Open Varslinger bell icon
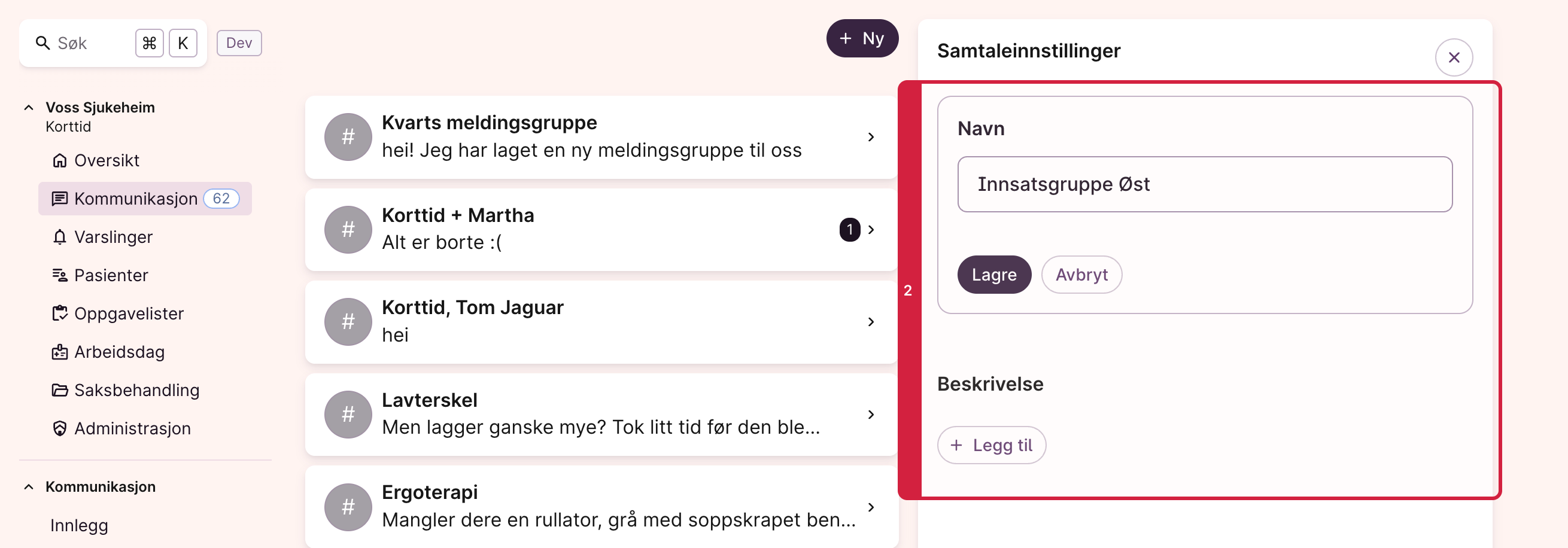This screenshot has height=548, width=1568. point(60,237)
